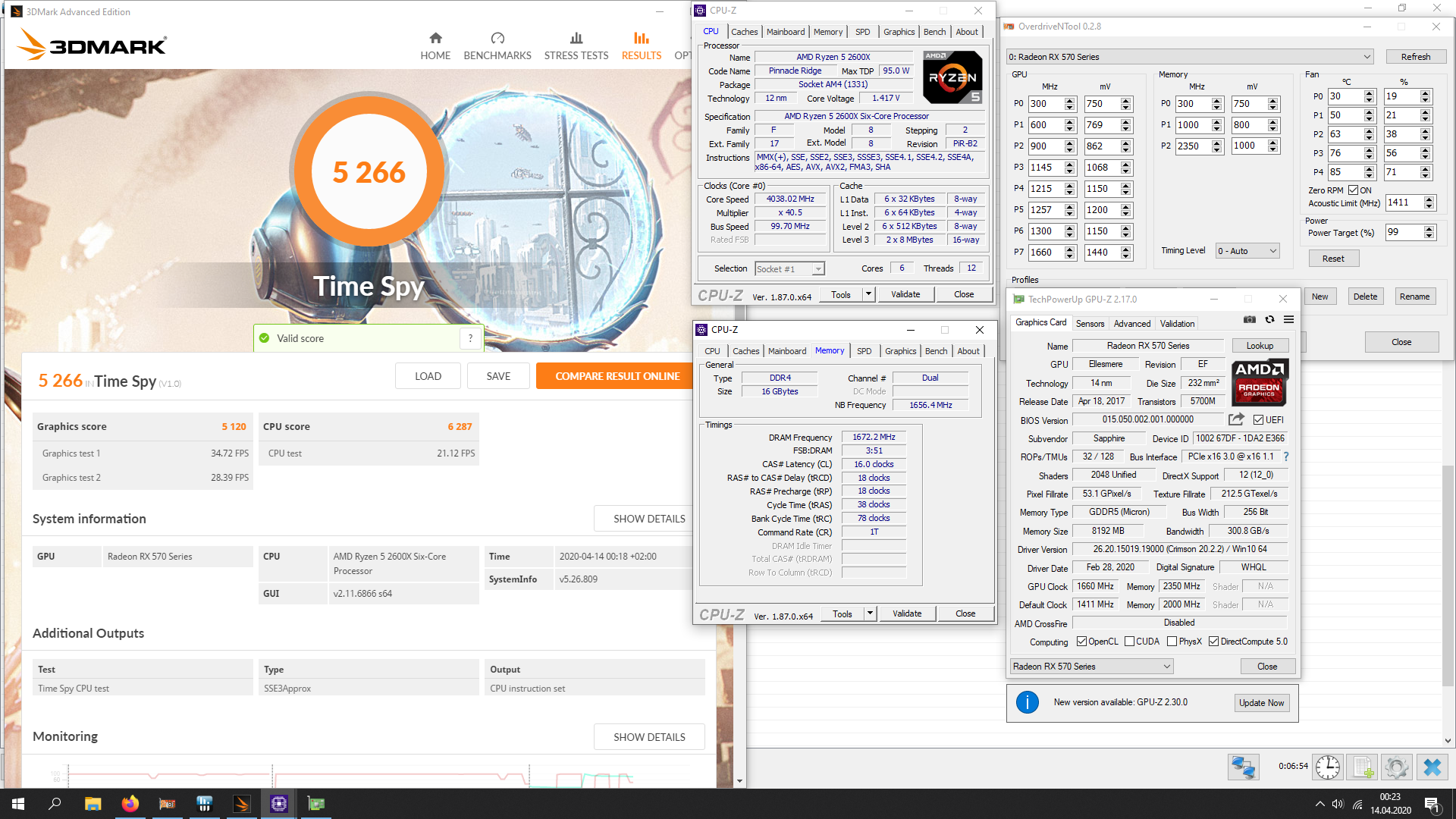Screen dimensions: 1456x819
Task: Click the bus interface question mark
Action: 1286,457
